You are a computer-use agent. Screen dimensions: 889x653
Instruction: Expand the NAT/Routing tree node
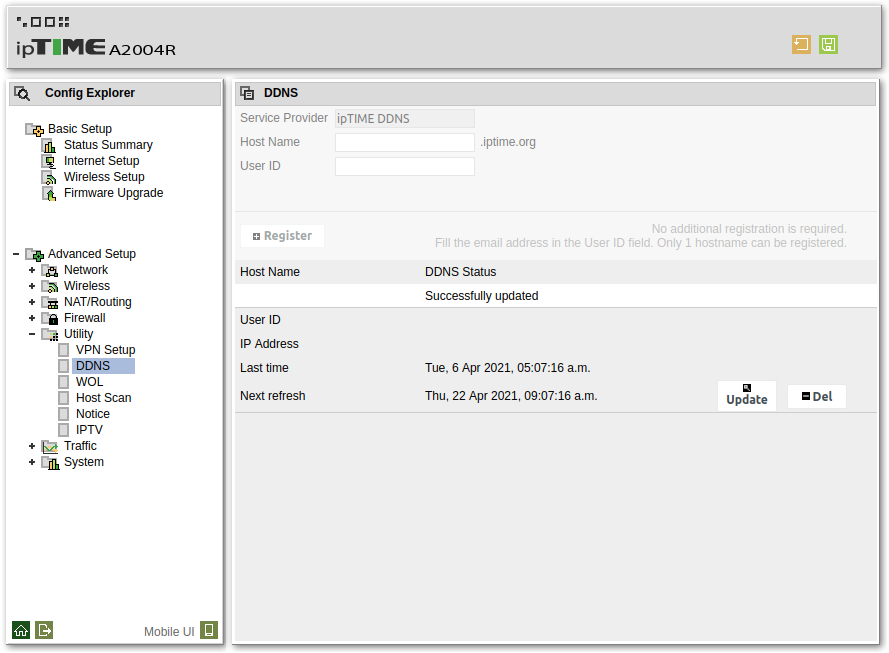32,302
